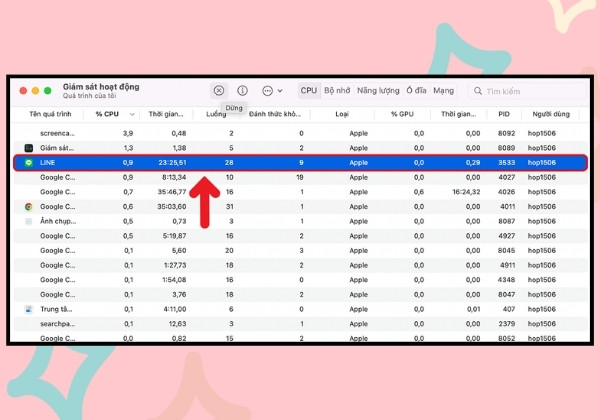Screen dimensions: 600x420
Task: Click the Trung tâ... process icon
Action: [28, 309]
